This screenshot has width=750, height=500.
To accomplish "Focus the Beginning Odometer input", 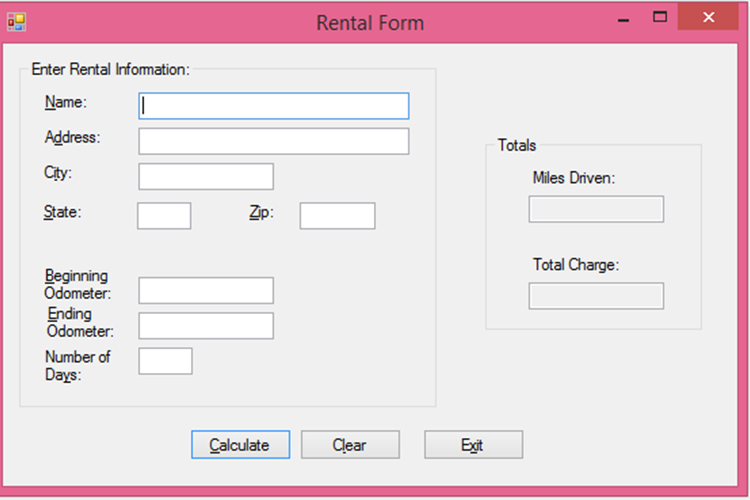I will pos(206,290).
